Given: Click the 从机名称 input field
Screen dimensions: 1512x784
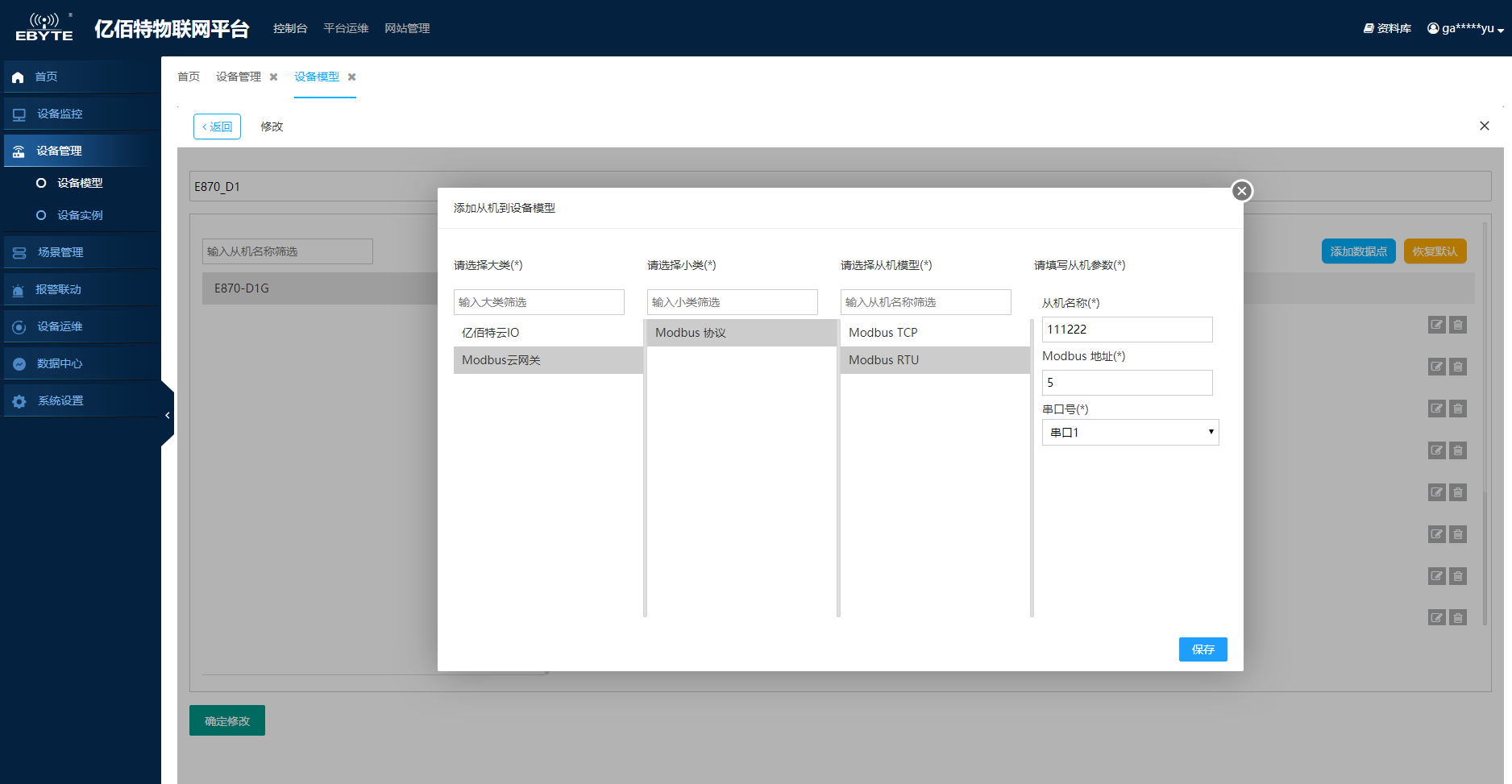Looking at the screenshot, I should 1127,330.
